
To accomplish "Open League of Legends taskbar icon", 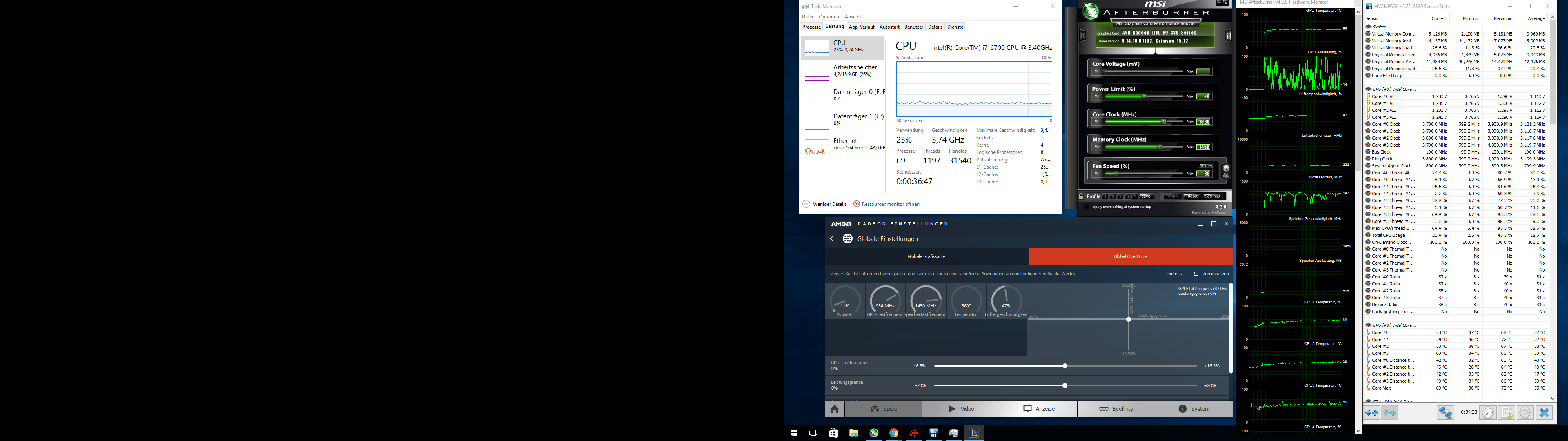I will pos(974,433).
